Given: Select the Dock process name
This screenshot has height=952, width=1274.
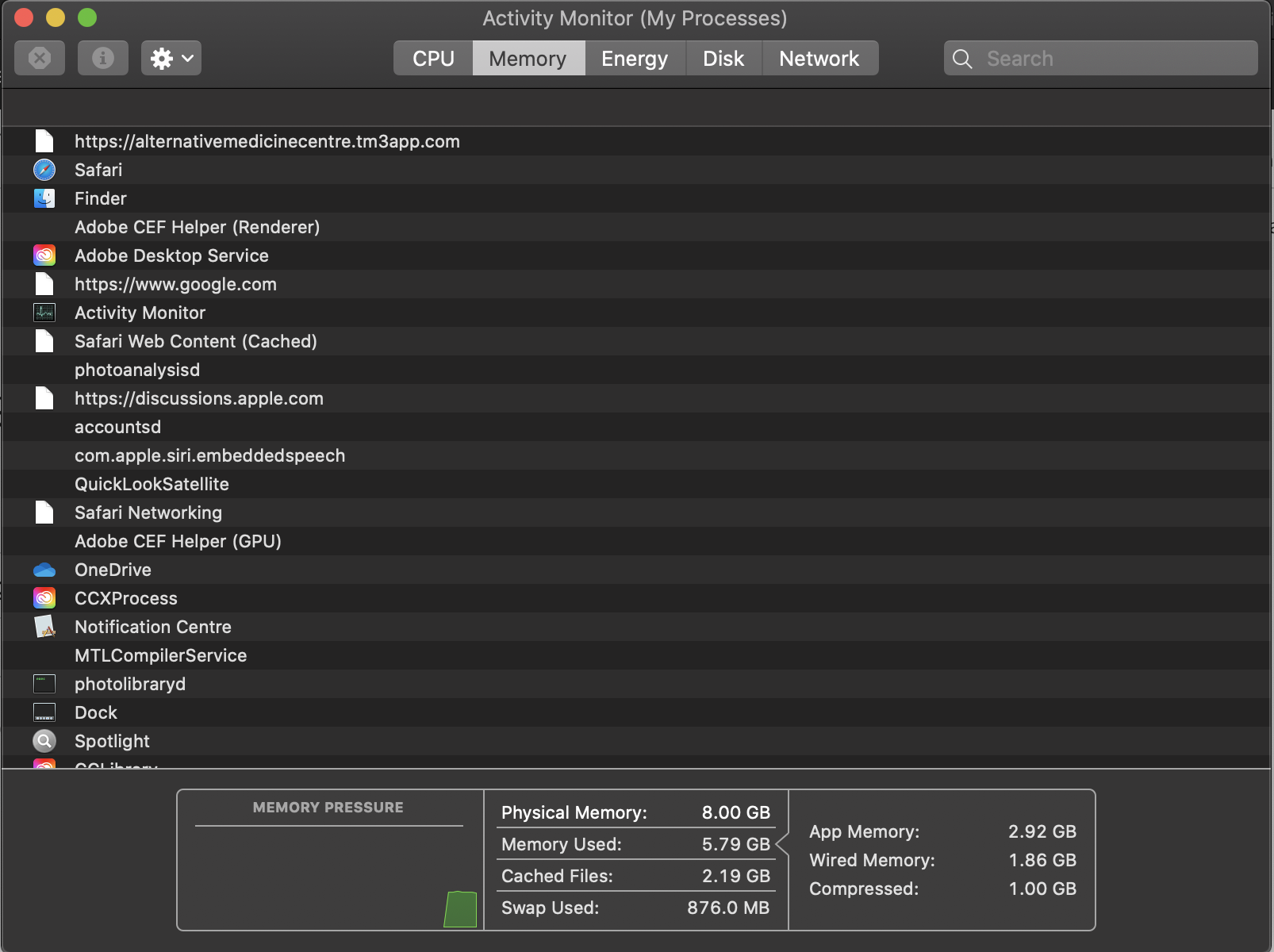Looking at the screenshot, I should coord(96,712).
